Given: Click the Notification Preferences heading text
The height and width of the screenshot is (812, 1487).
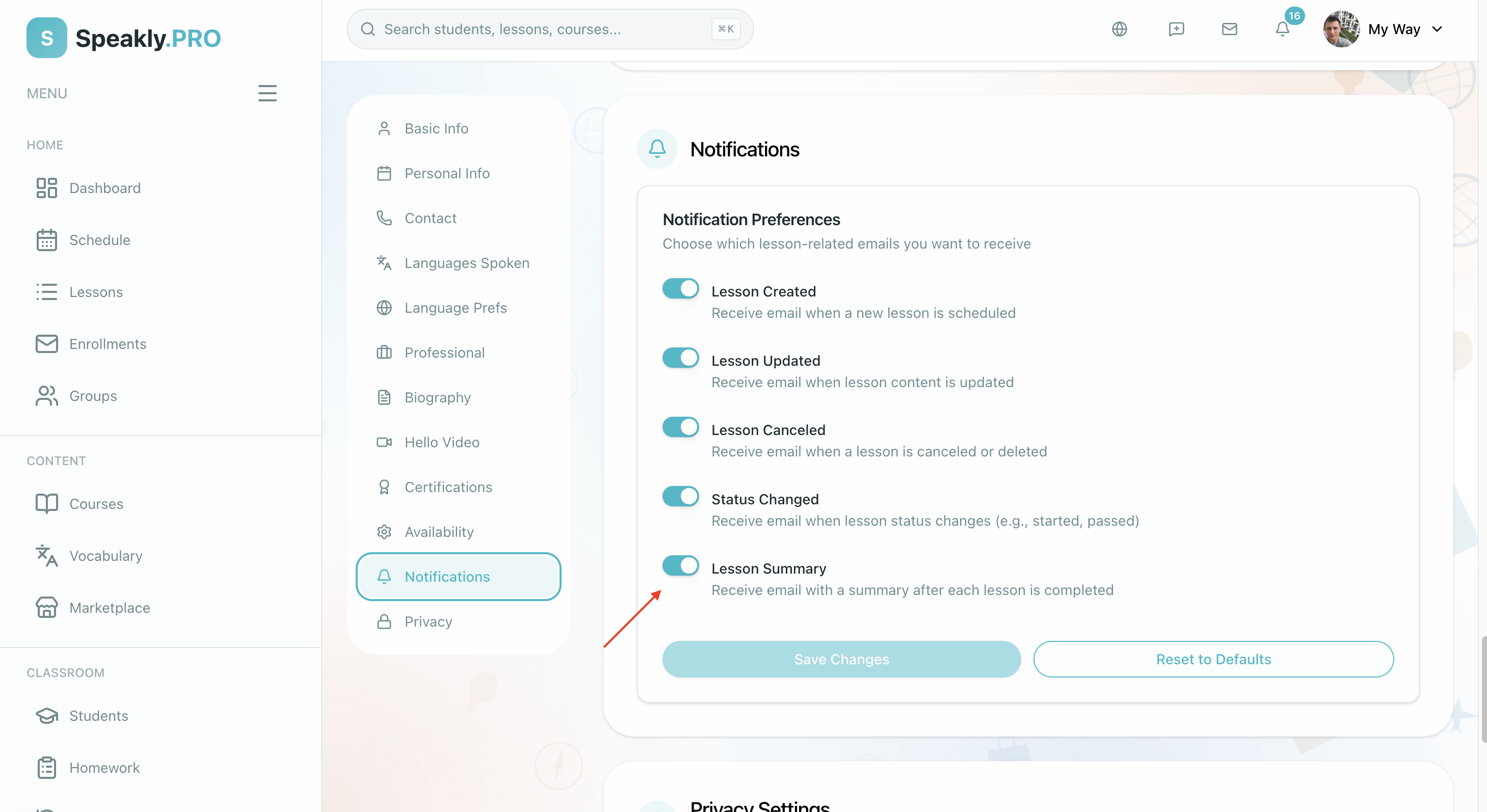Looking at the screenshot, I should click(751, 220).
